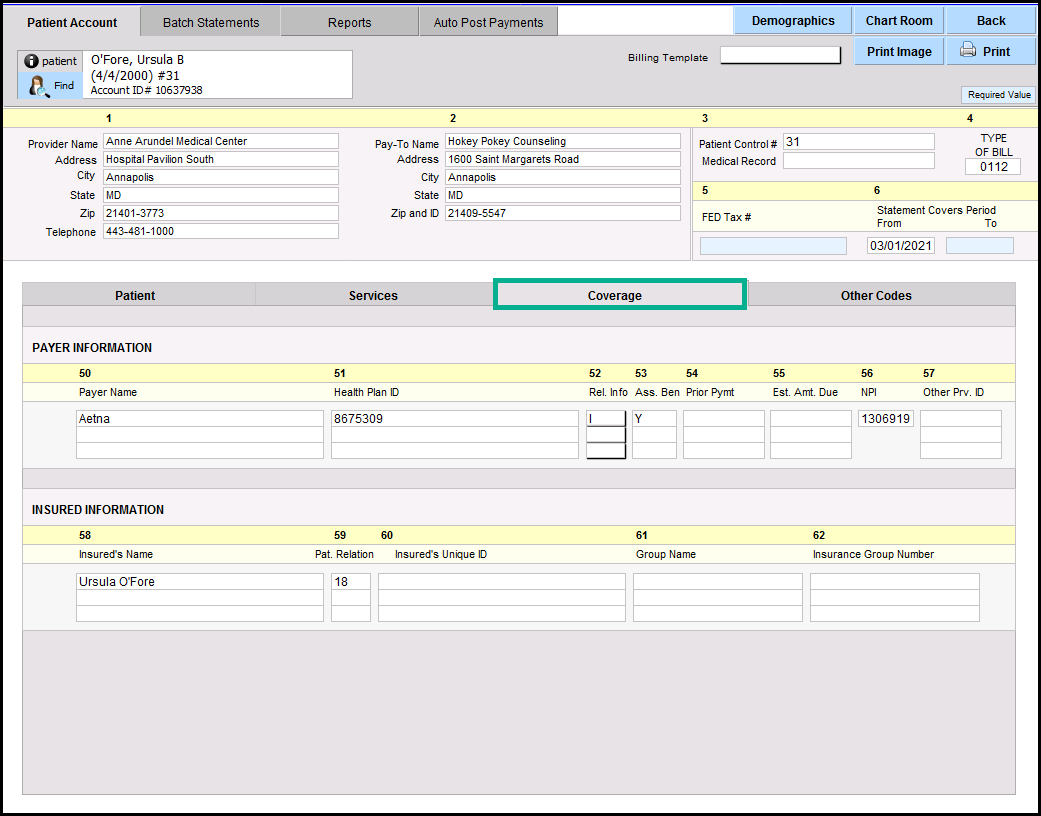Click the printer icon on Print button

point(967,51)
